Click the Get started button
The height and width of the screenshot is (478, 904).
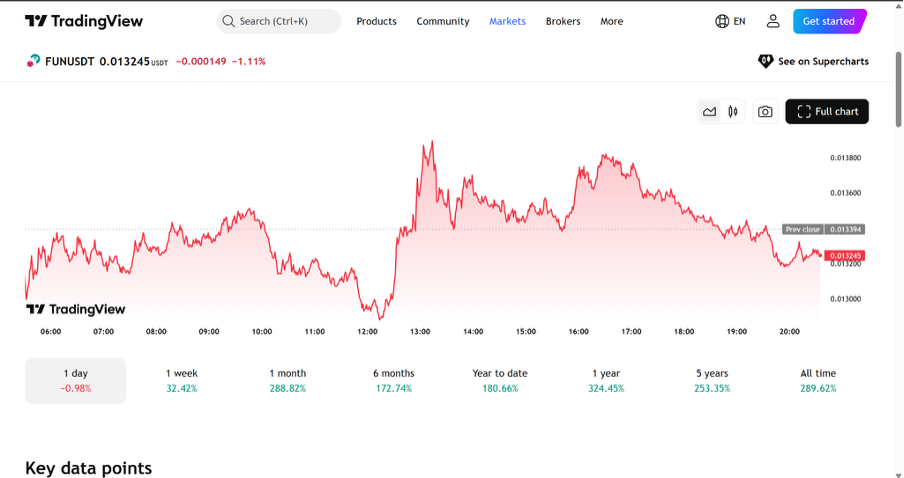(x=829, y=21)
